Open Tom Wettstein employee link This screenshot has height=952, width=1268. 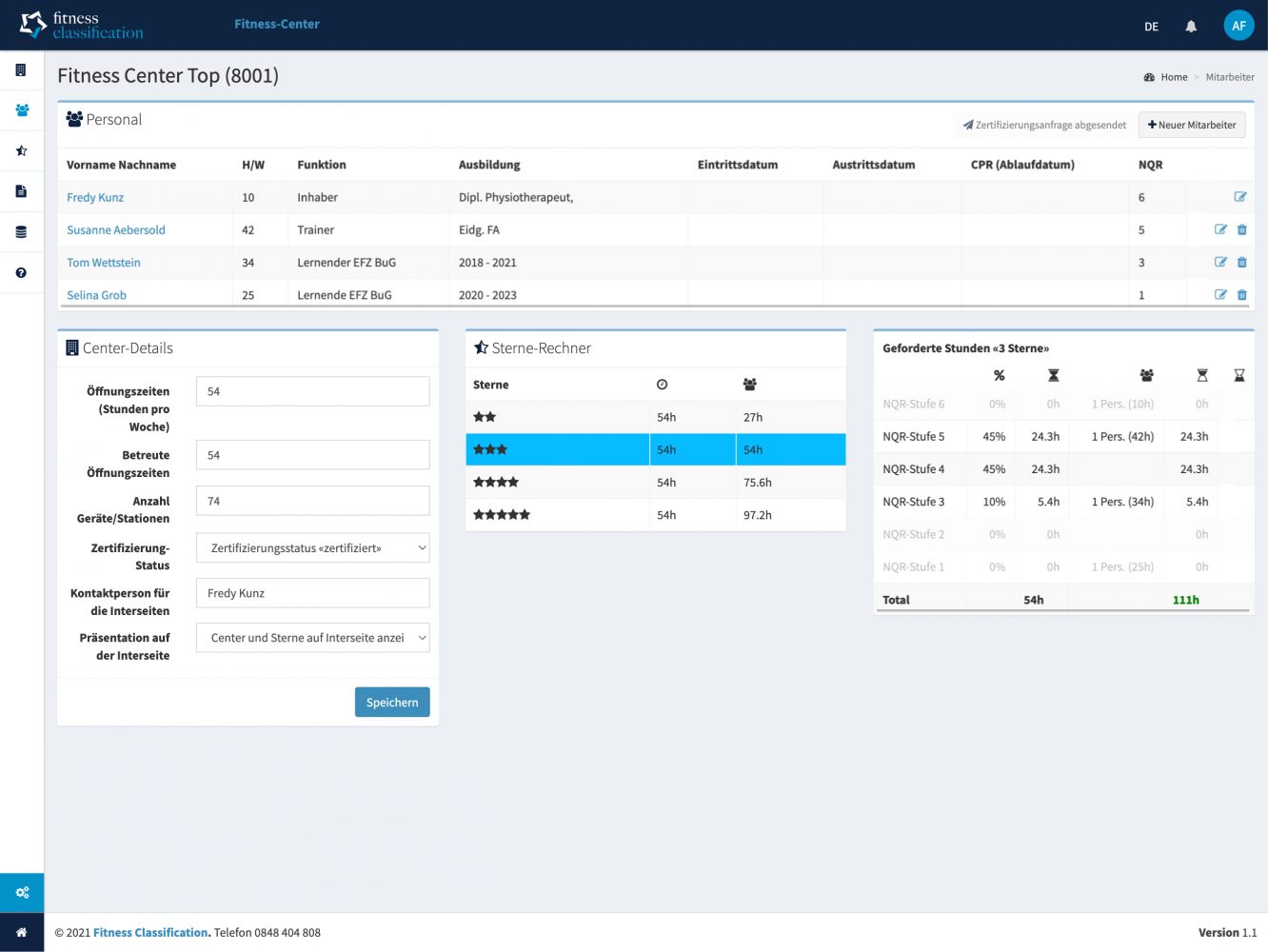[104, 262]
